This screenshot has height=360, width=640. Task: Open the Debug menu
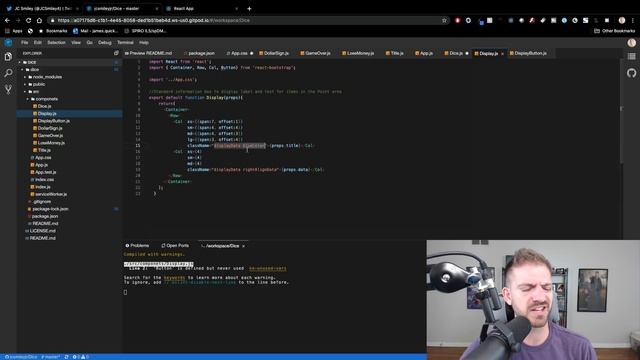104,42
